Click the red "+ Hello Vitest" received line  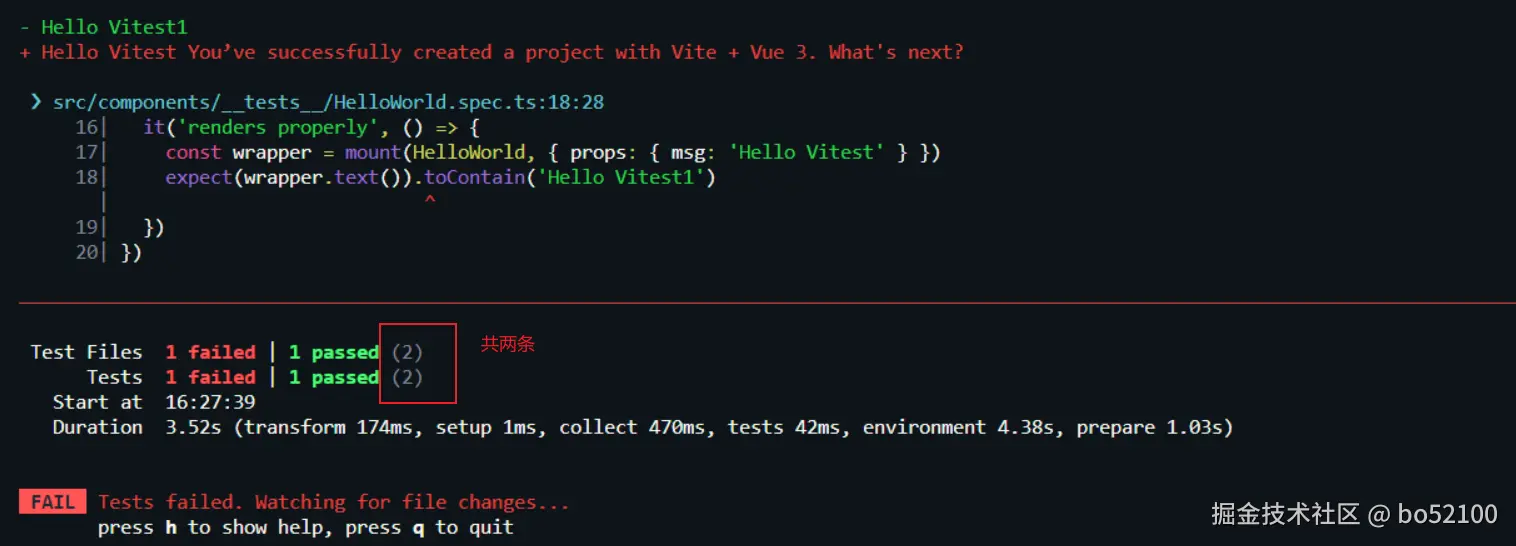click(x=491, y=52)
